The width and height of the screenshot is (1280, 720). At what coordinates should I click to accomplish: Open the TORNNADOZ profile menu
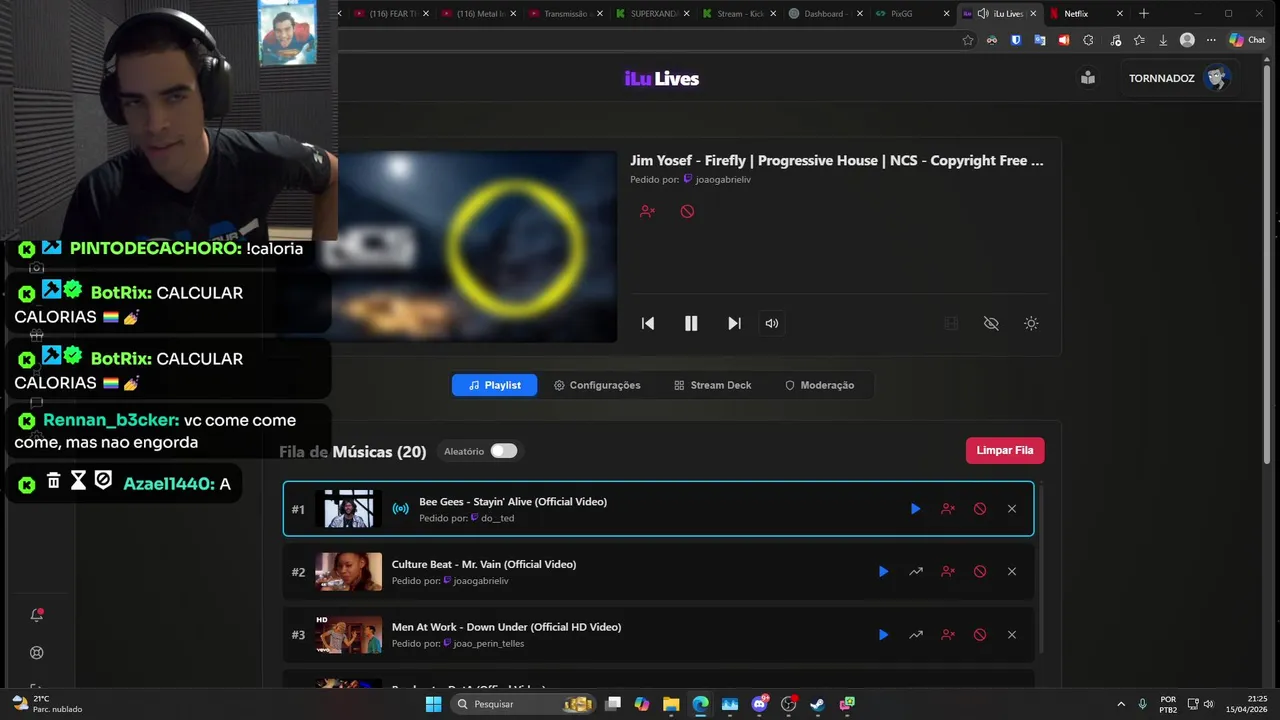[1179, 78]
